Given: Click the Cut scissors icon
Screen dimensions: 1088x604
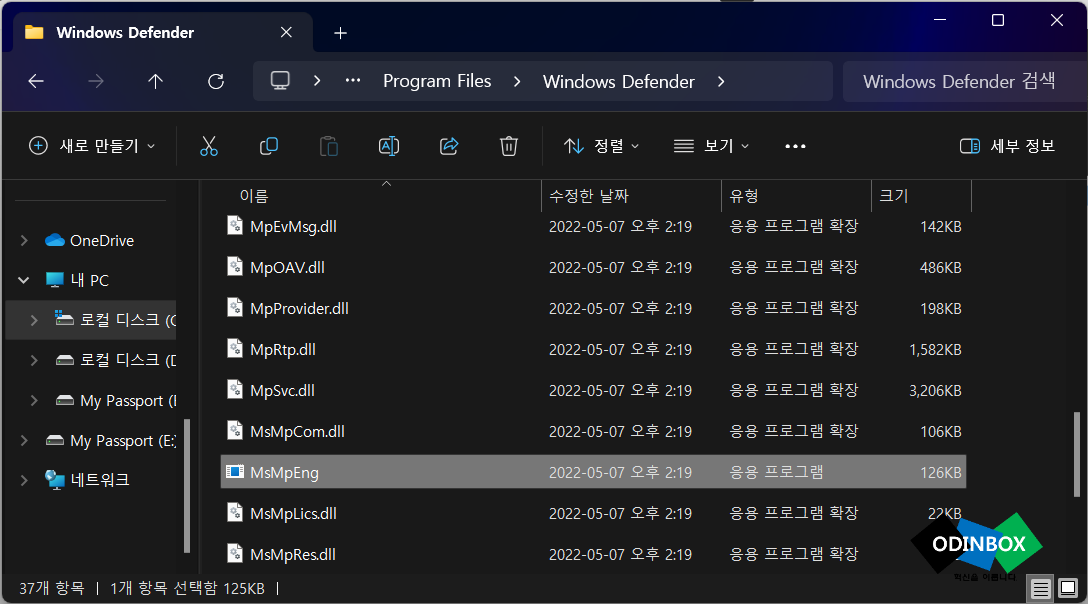Looking at the screenshot, I should [x=209, y=146].
